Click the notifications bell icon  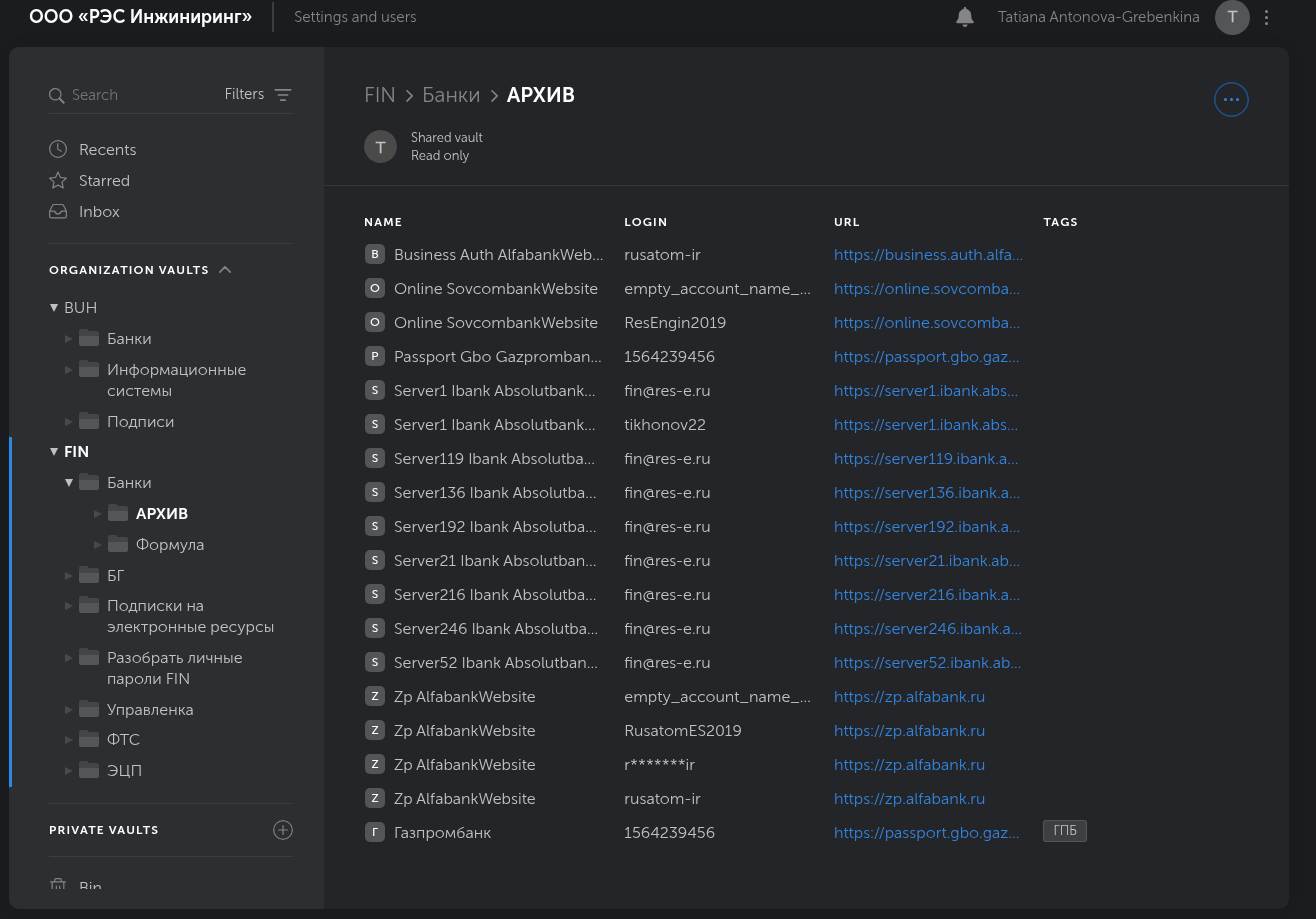tap(965, 17)
